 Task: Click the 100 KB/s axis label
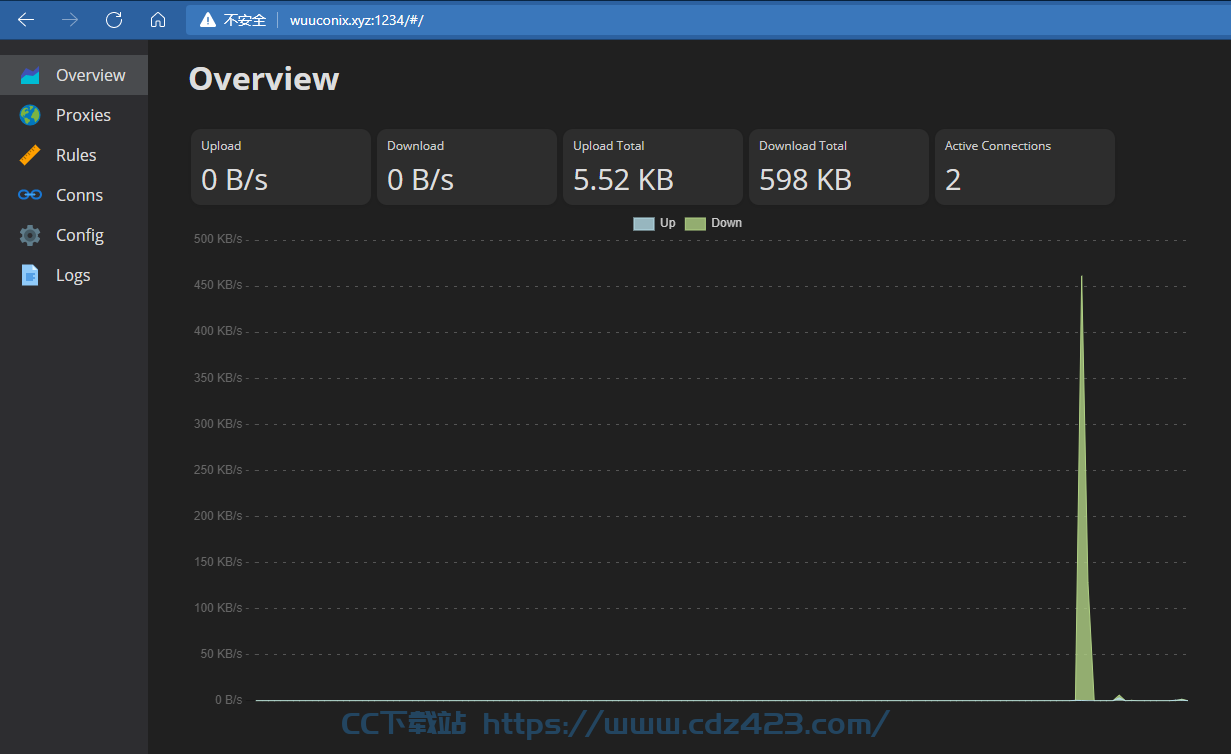[218, 608]
